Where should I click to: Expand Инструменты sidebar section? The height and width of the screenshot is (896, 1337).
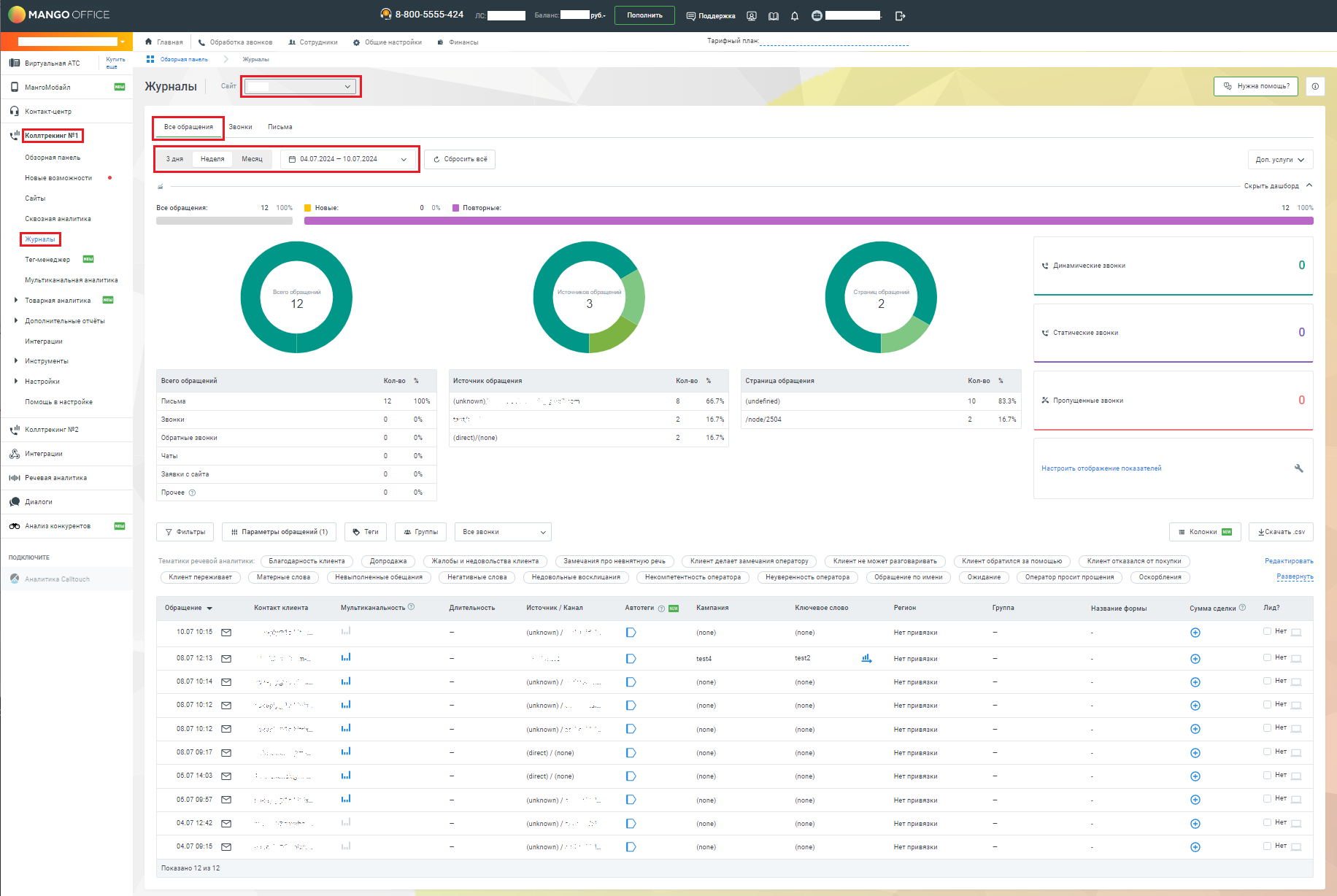16,360
